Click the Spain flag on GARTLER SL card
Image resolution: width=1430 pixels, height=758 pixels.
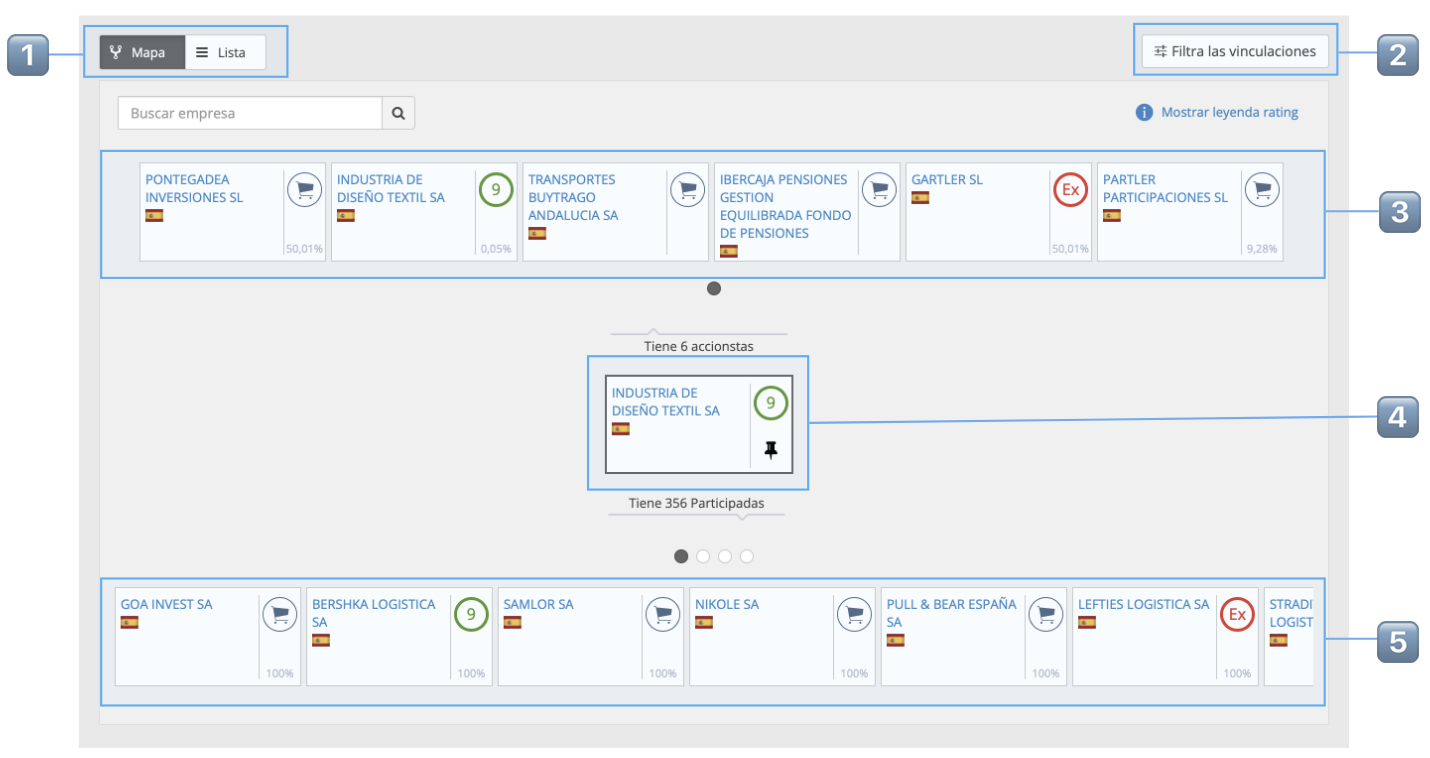[x=920, y=197]
